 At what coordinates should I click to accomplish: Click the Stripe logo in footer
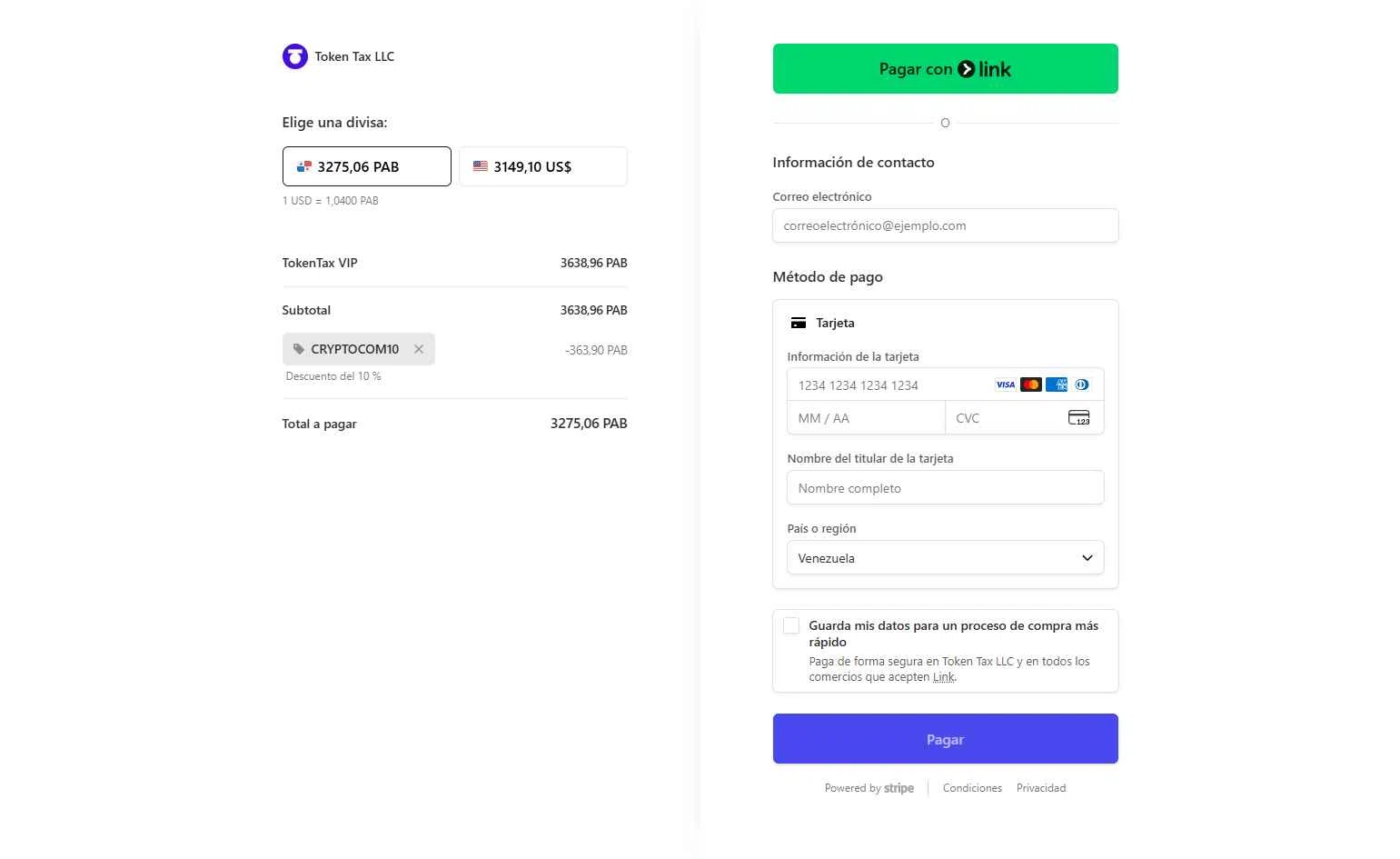pos(899,788)
